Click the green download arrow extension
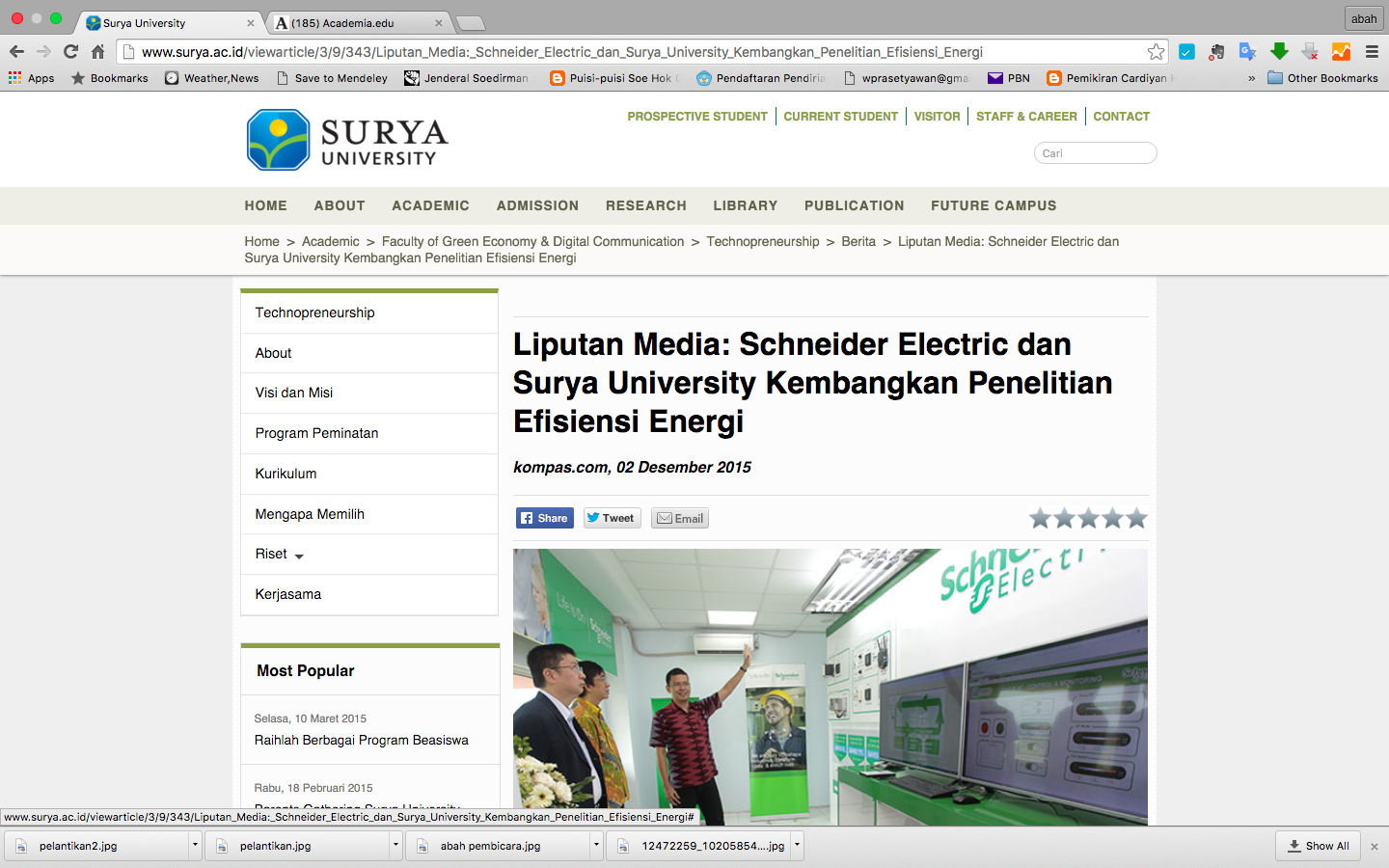 point(1279,52)
